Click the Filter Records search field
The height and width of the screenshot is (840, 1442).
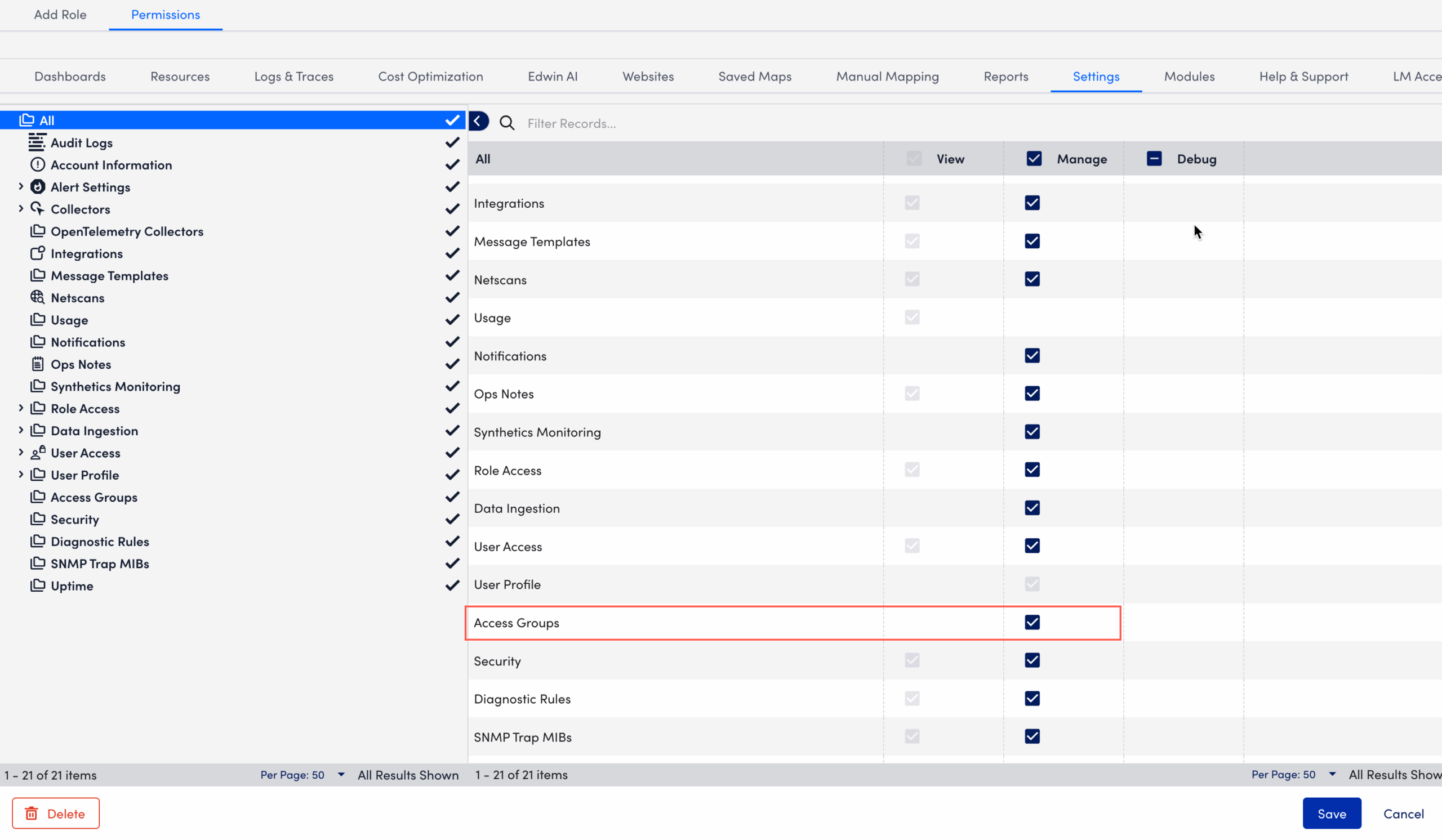tap(629, 122)
